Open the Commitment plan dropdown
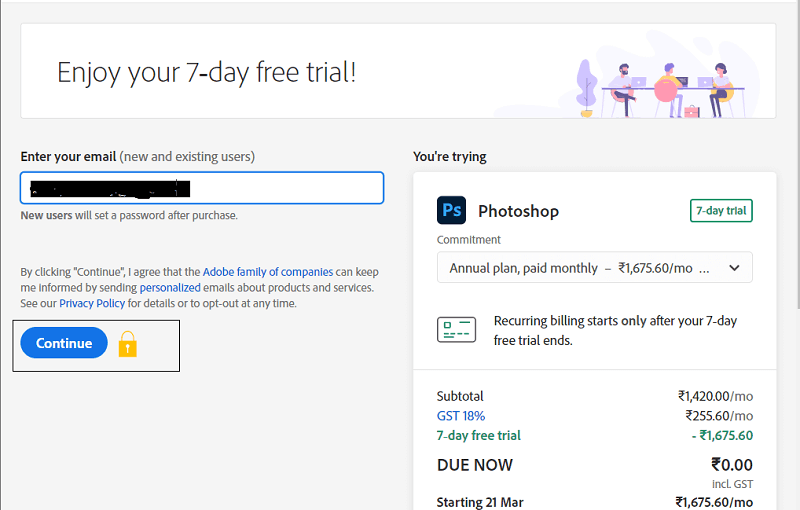The image size is (800, 510). pos(594,268)
